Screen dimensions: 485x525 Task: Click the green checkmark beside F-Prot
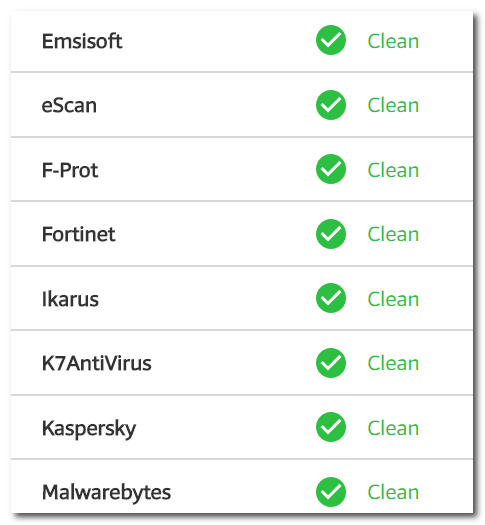[x=330, y=169]
